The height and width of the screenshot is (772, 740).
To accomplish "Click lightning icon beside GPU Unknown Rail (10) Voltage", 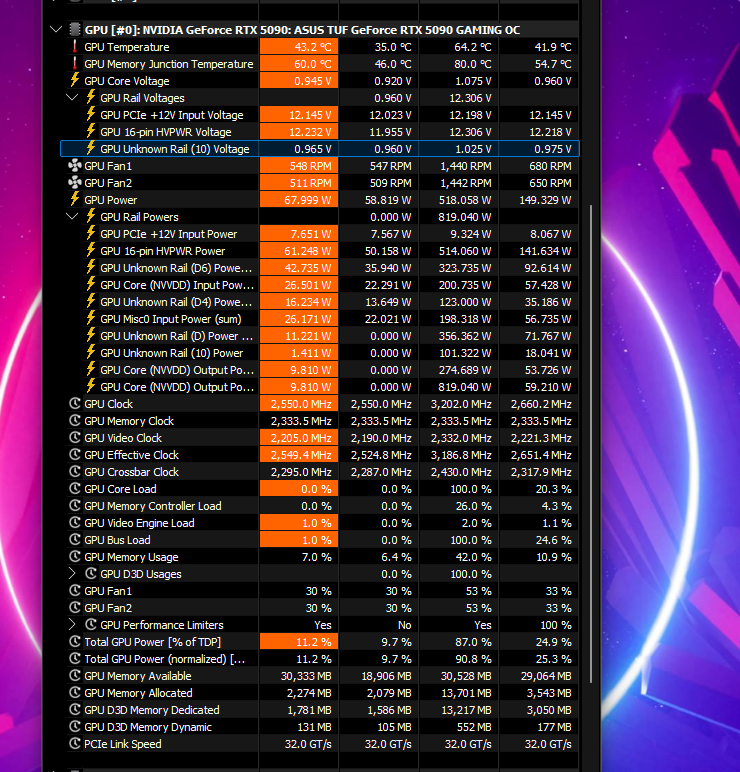I will (x=91, y=149).
